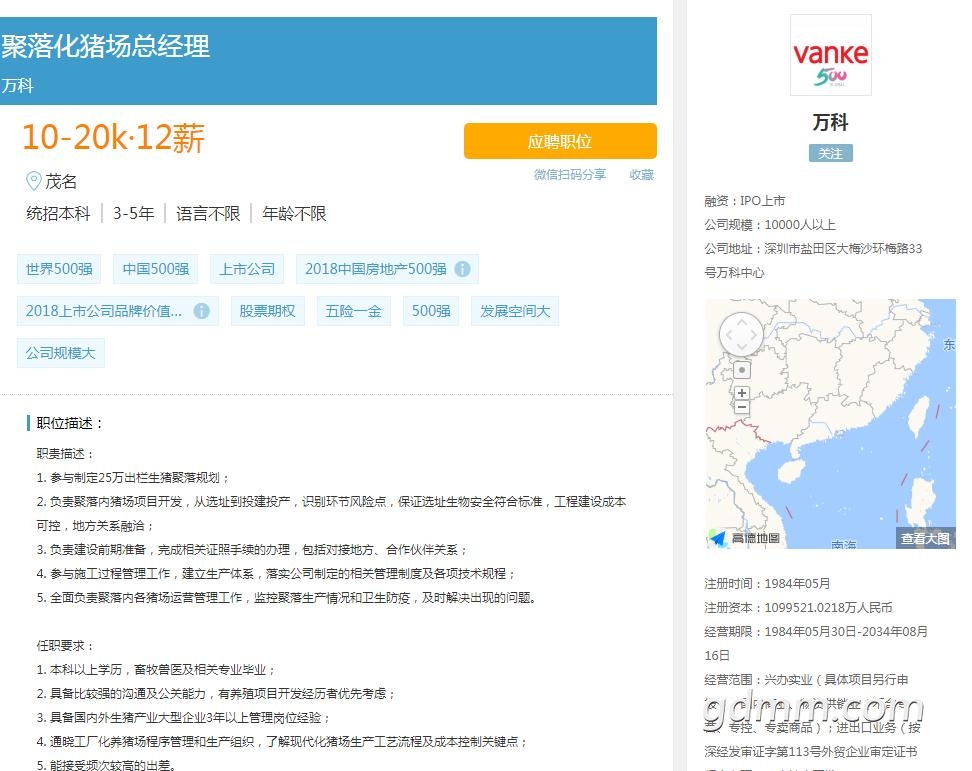Click the 任职要求 subheading
The width and height of the screenshot is (972, 771).
point(65,646)
